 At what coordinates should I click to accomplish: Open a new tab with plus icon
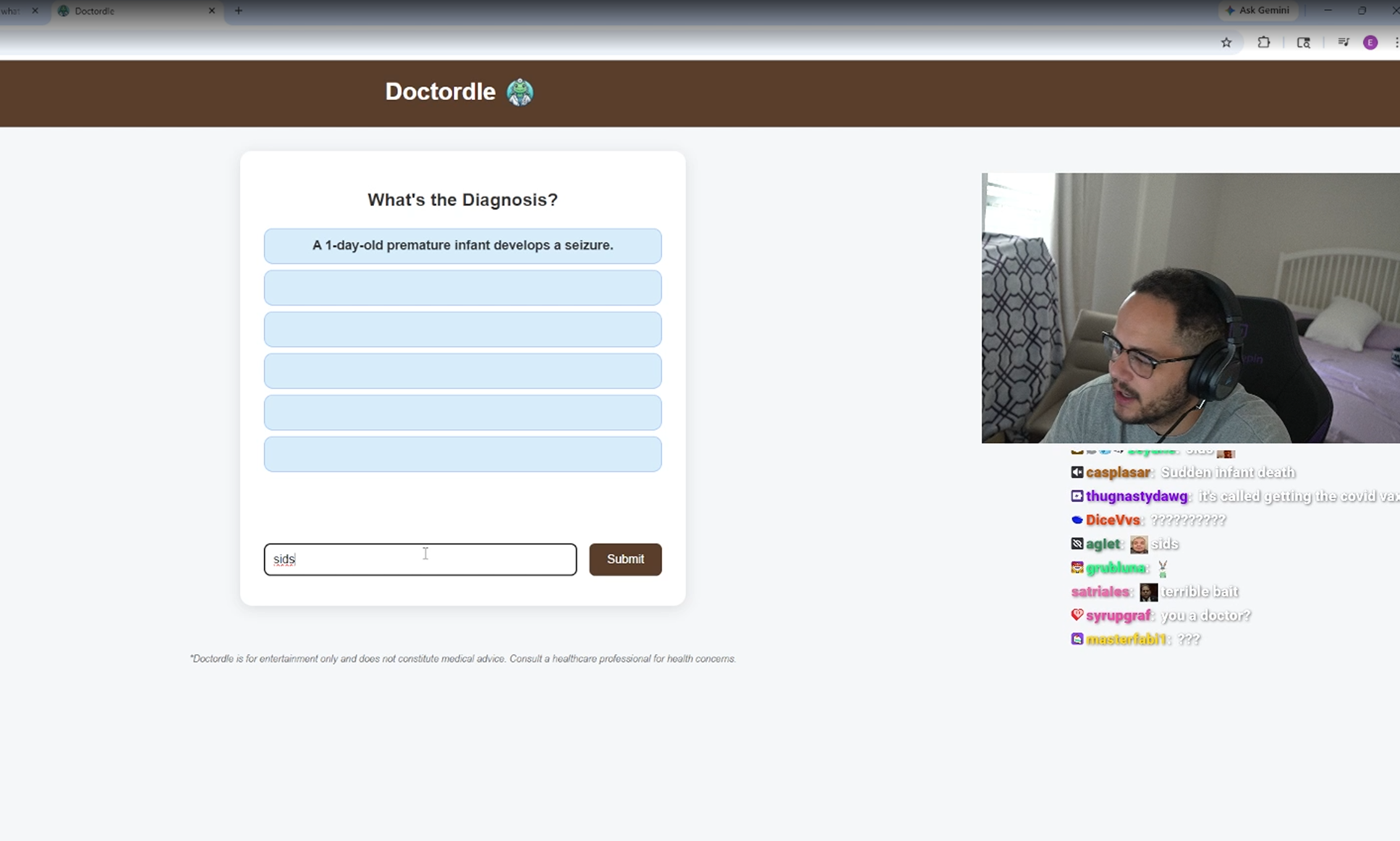pos(239,11)
